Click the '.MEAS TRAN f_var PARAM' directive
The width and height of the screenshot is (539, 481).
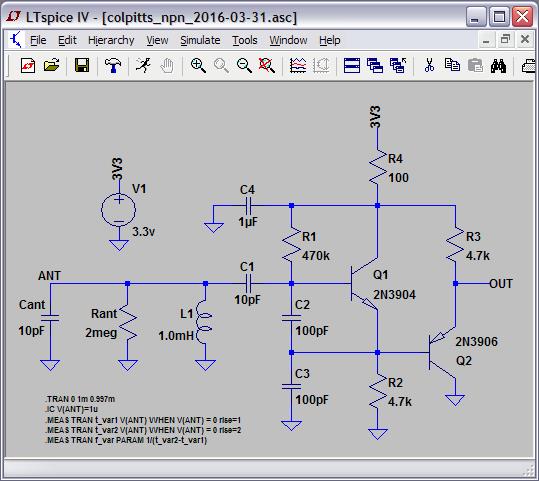coord(126,440)
